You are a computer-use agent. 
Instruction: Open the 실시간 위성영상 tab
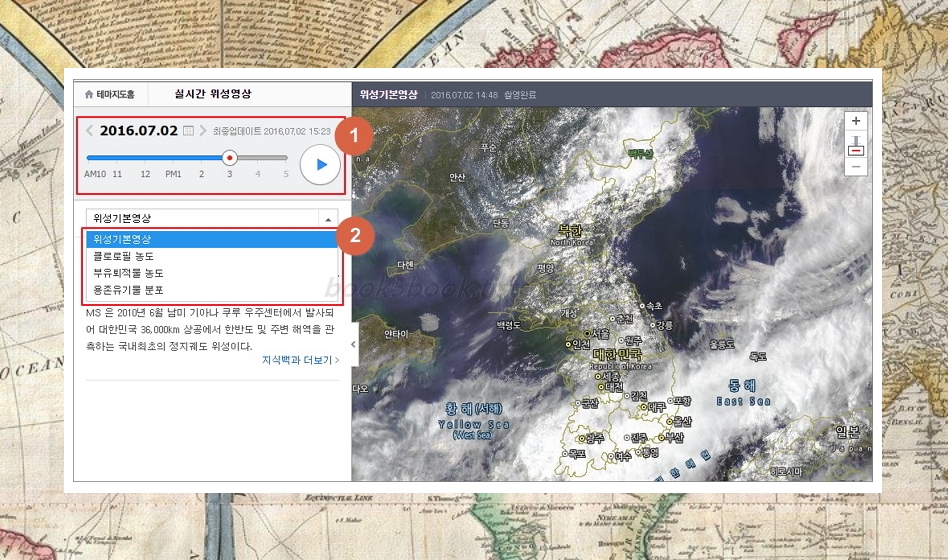213,94
